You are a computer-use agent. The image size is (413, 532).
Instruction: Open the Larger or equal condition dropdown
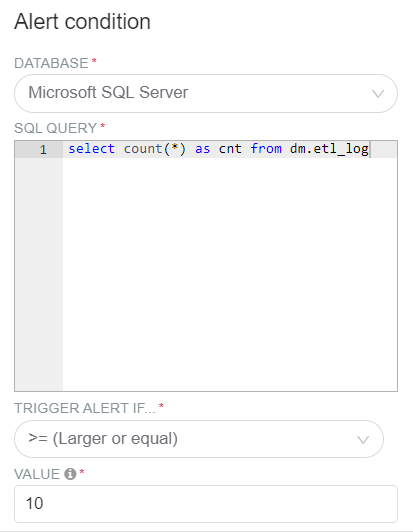coord(199,439)
